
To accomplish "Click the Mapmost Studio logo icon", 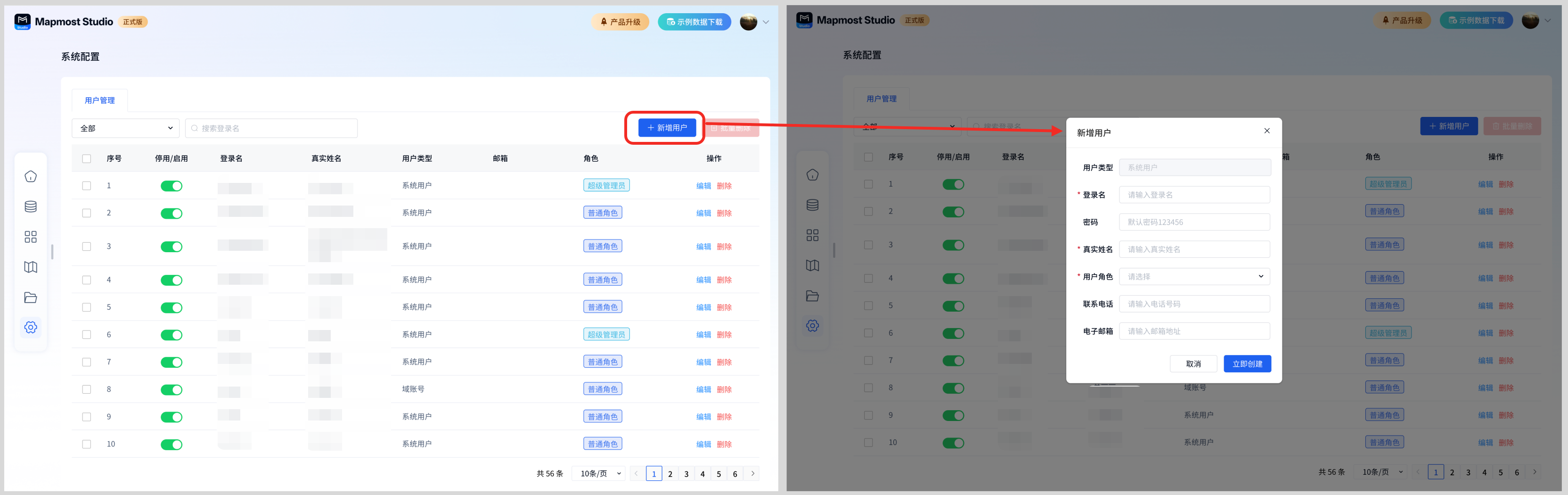I will pyautogui.click(x=23, y=21).
